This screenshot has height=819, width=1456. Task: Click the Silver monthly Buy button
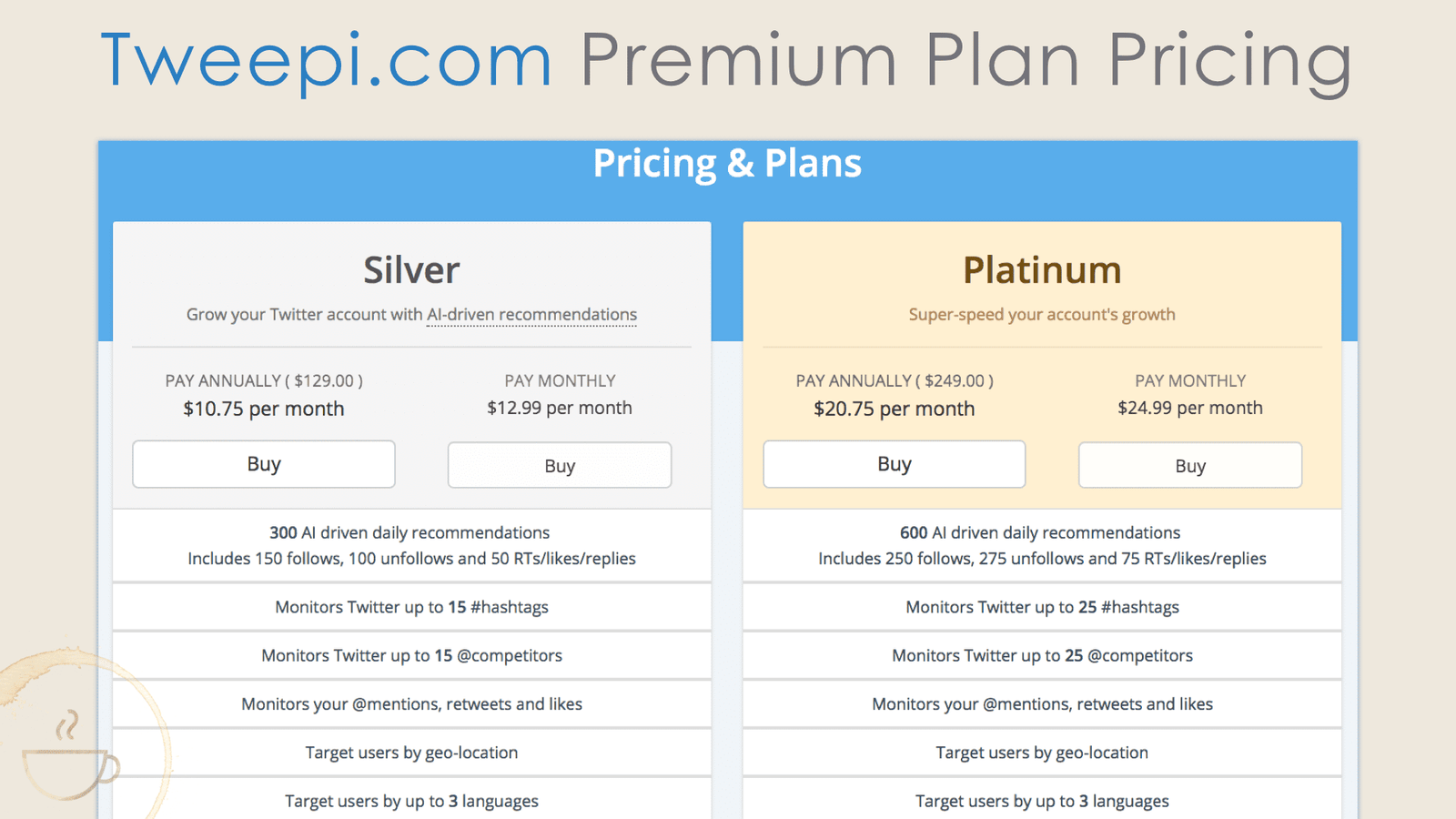[559, 464]
